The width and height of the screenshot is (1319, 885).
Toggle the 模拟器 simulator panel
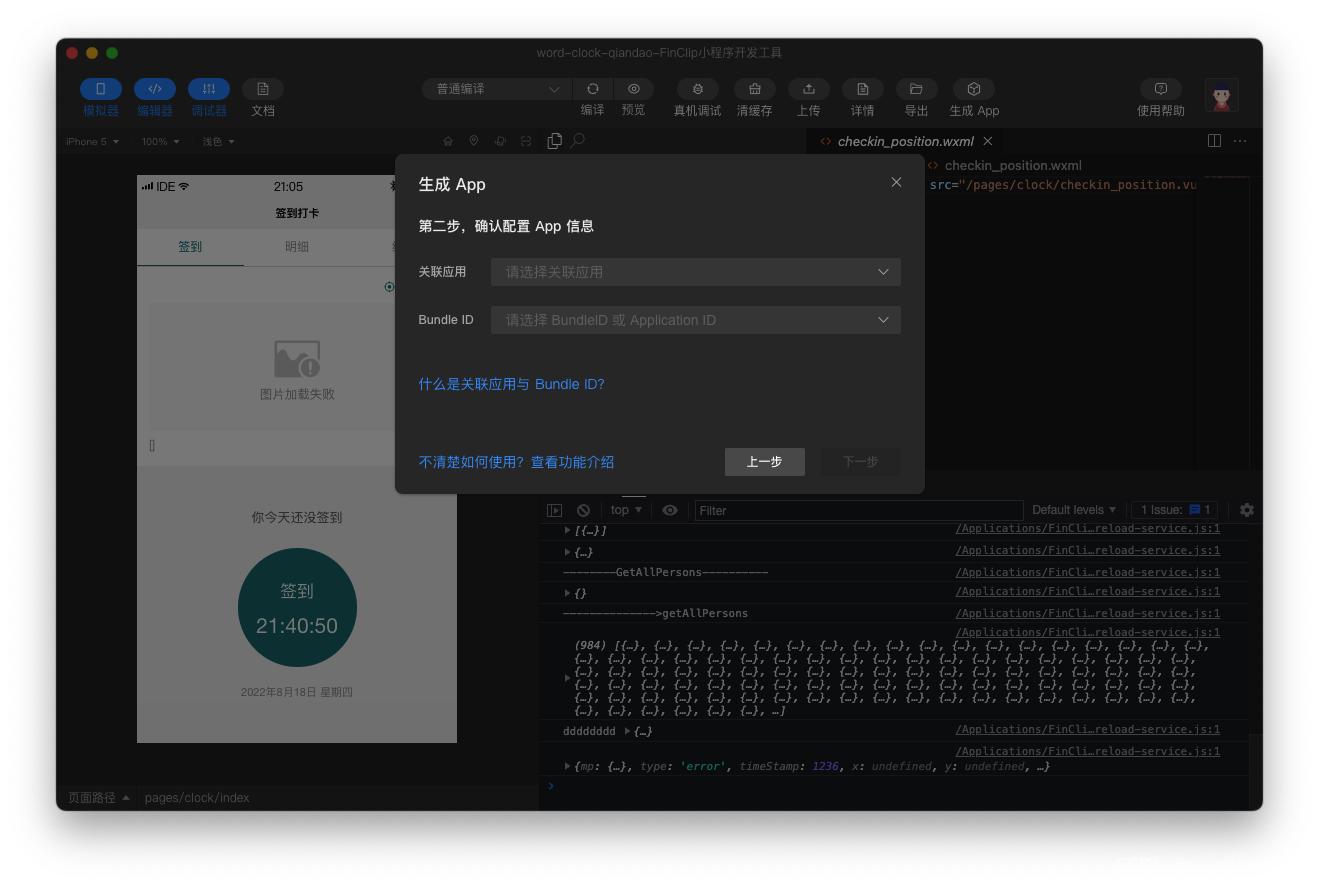(101, 89)
